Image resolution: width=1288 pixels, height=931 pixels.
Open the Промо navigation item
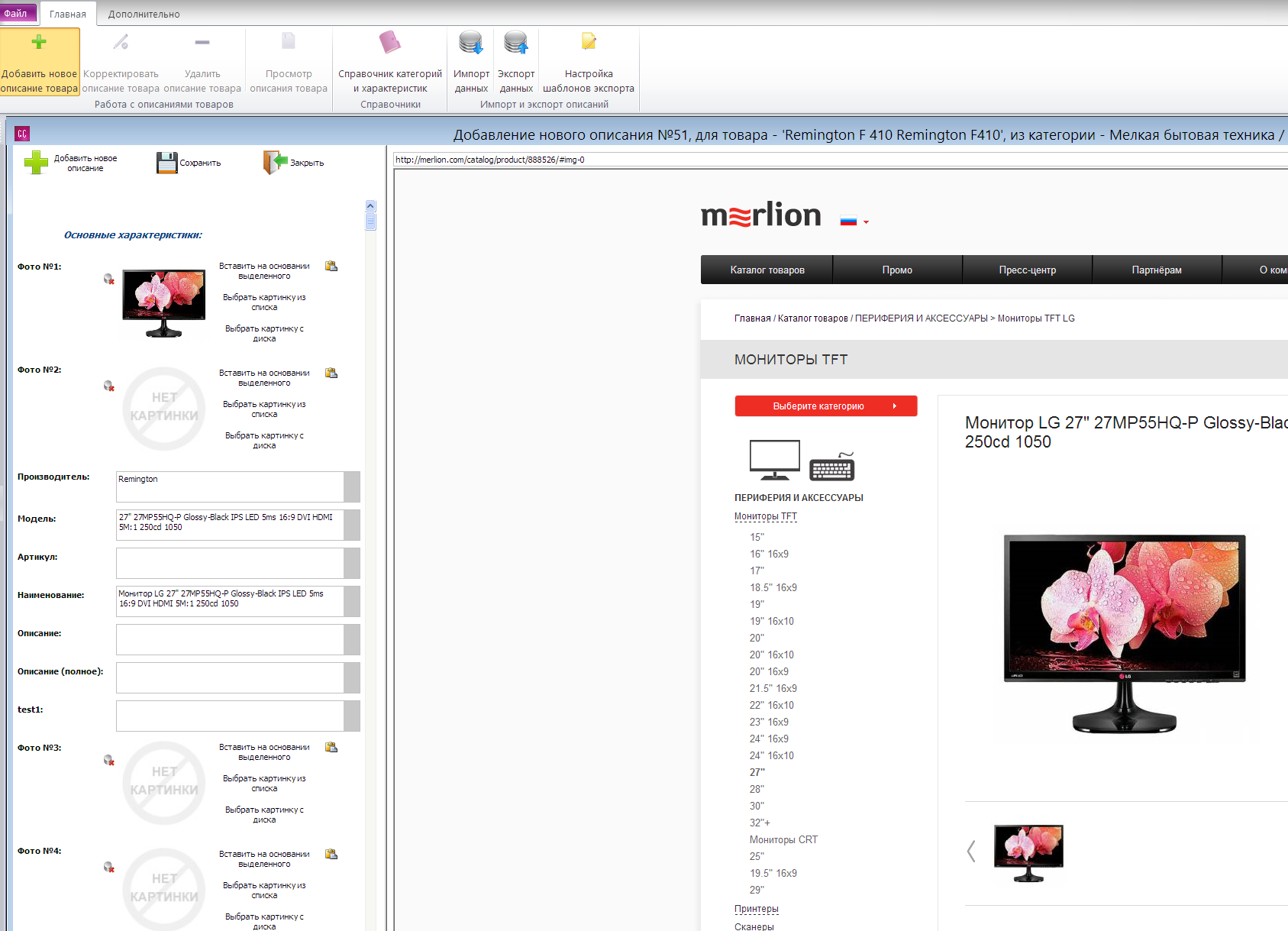[x=897, y=270]
